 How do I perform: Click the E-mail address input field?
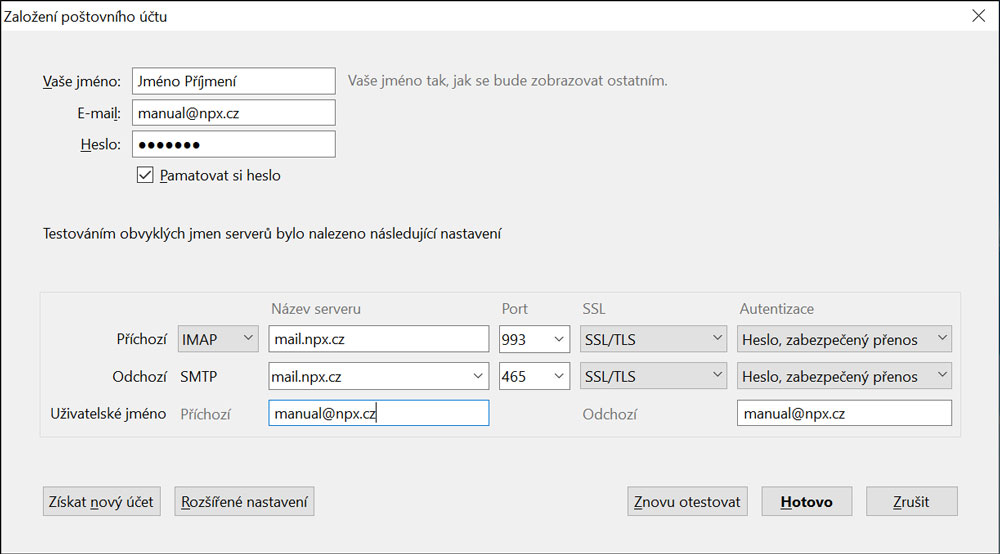(233, 113)
